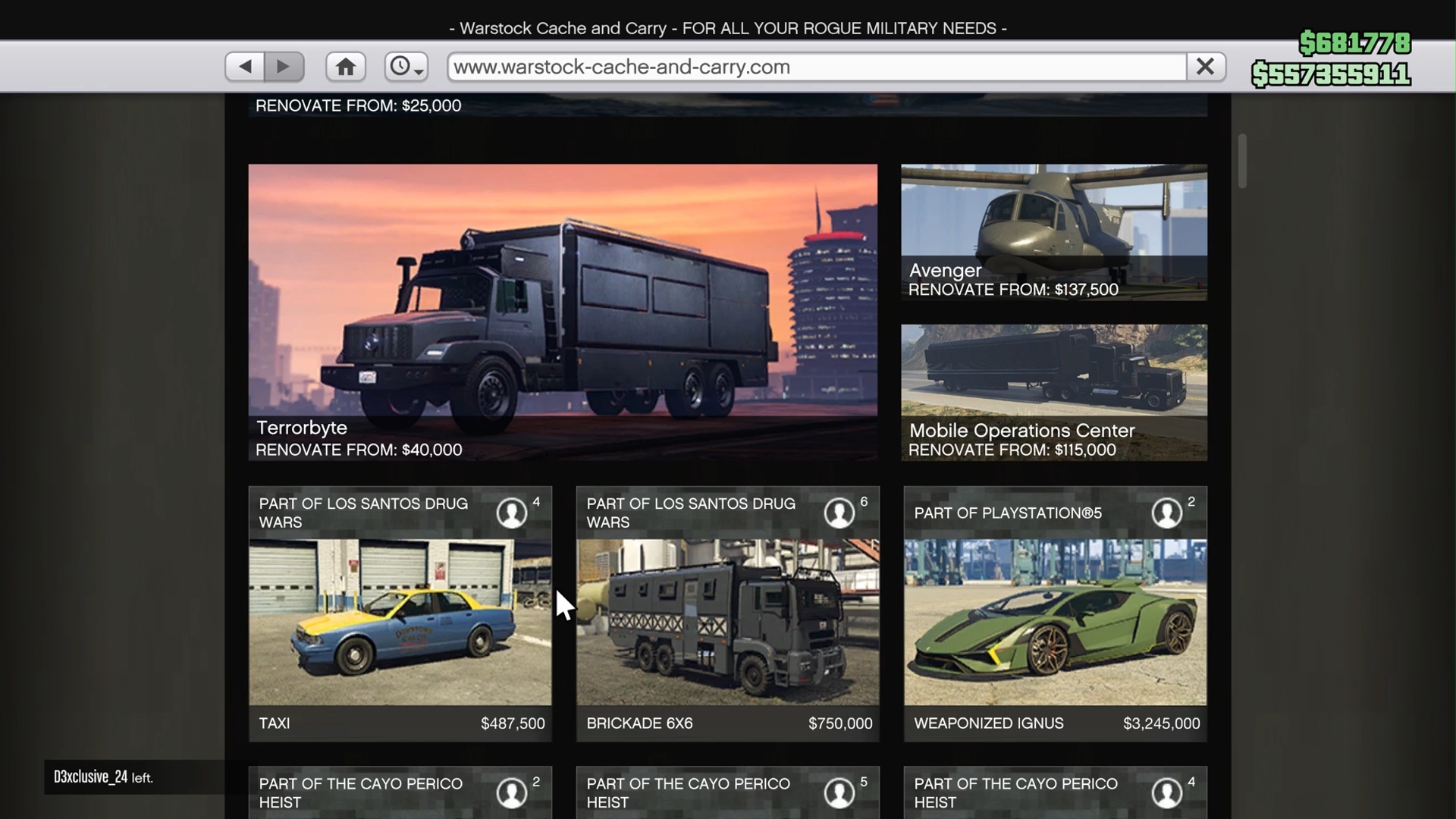
Task: Click the page vertical scrollbar thumb
Action: [1242, 161]
